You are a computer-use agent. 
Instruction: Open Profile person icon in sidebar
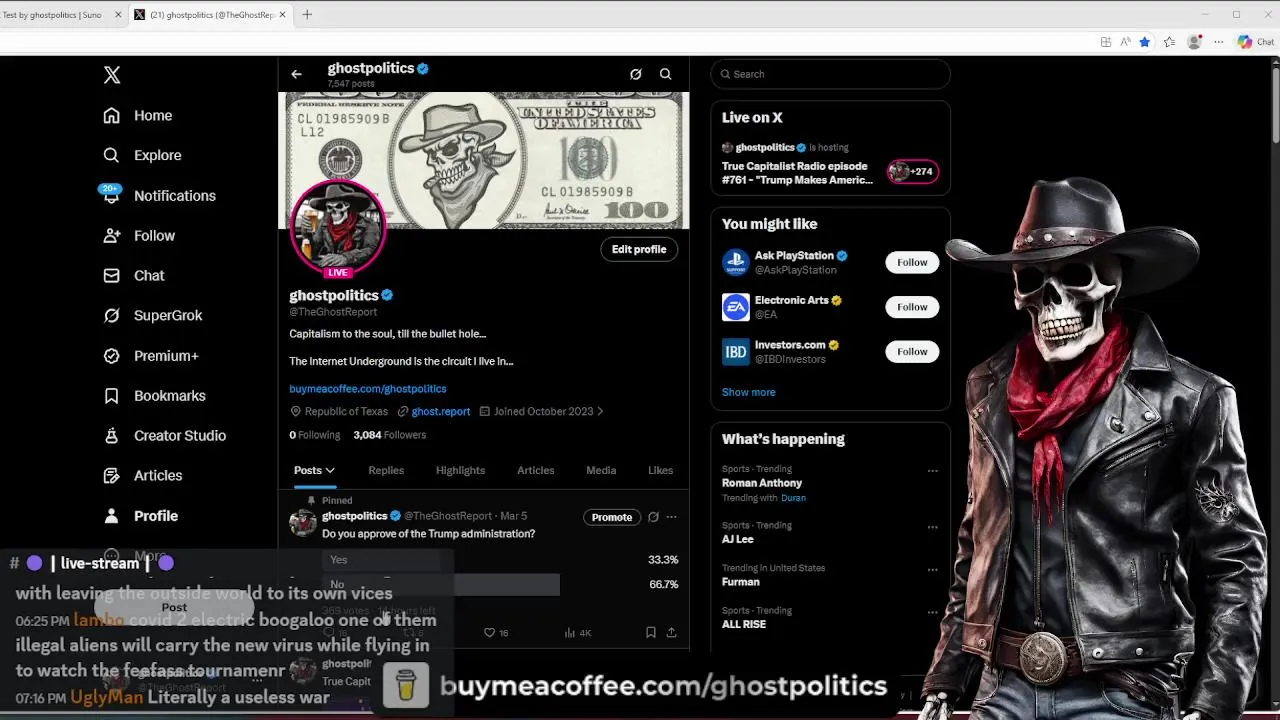click(x=112, y=516)
